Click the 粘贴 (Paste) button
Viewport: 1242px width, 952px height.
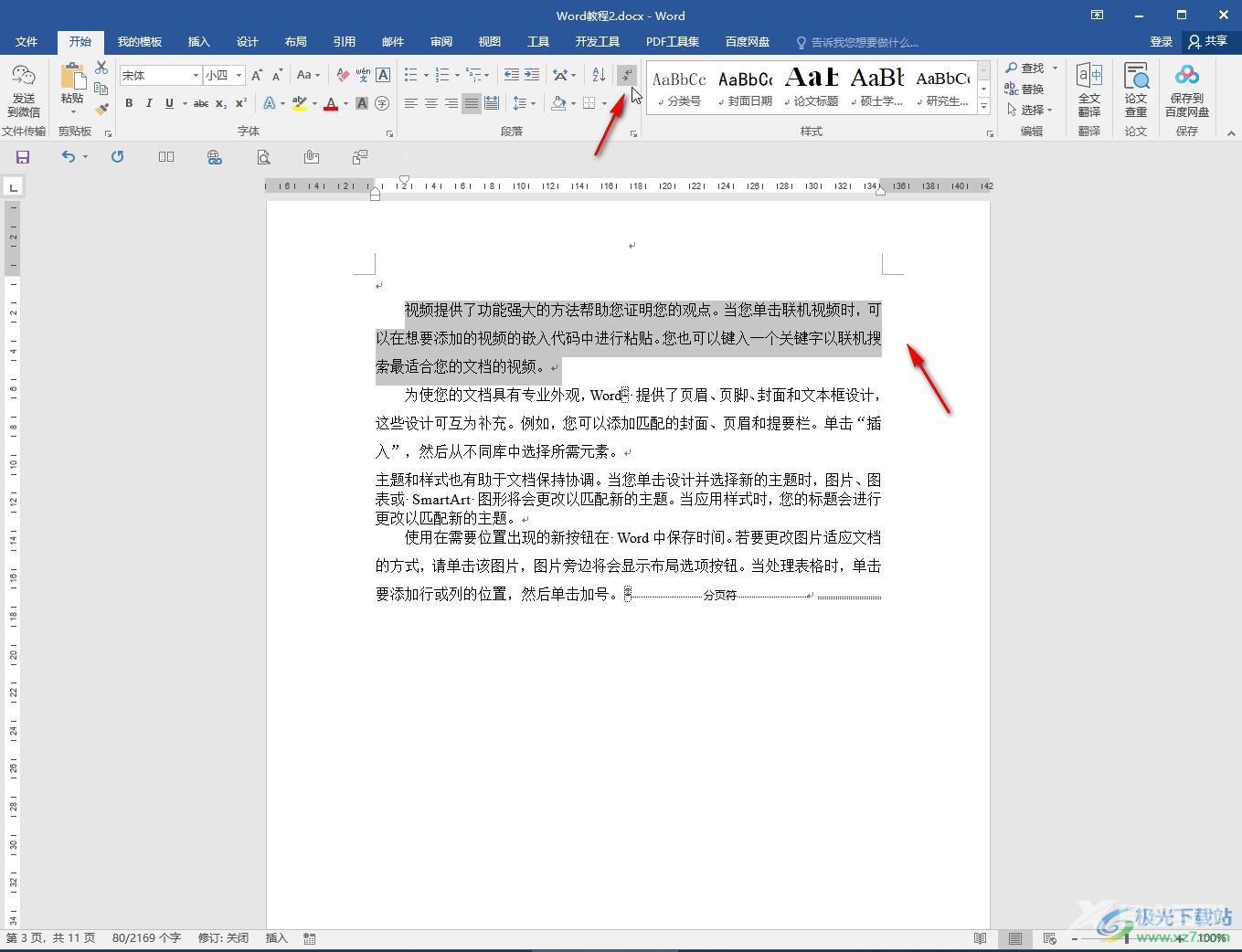point(72,90)
